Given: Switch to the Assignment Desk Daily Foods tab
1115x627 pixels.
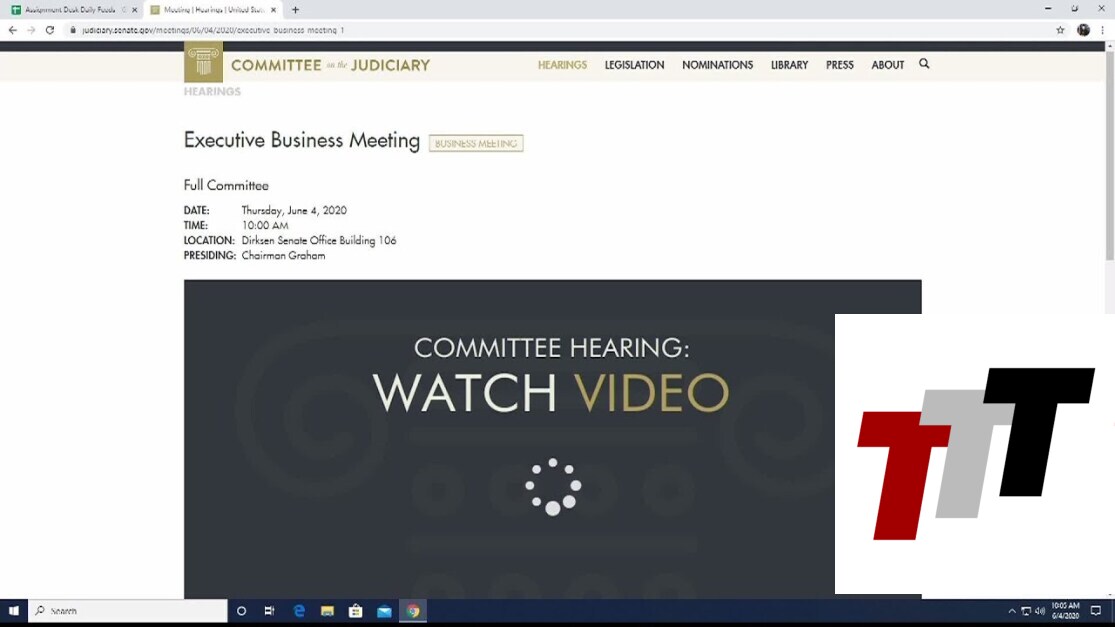Looking at the screenshot, I should pos(70,10).
